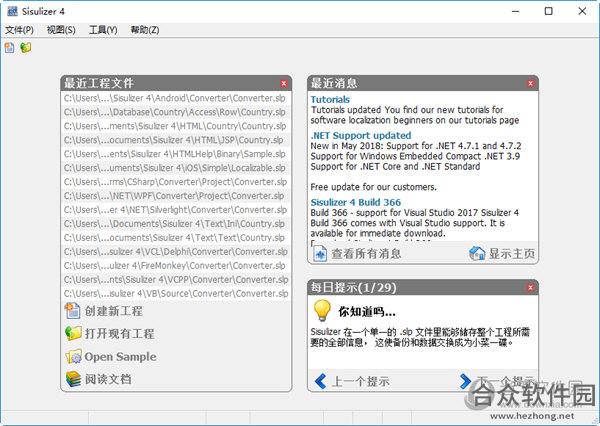
Task: Click the 创建新工程 icon
Action: tap(72, 311)
